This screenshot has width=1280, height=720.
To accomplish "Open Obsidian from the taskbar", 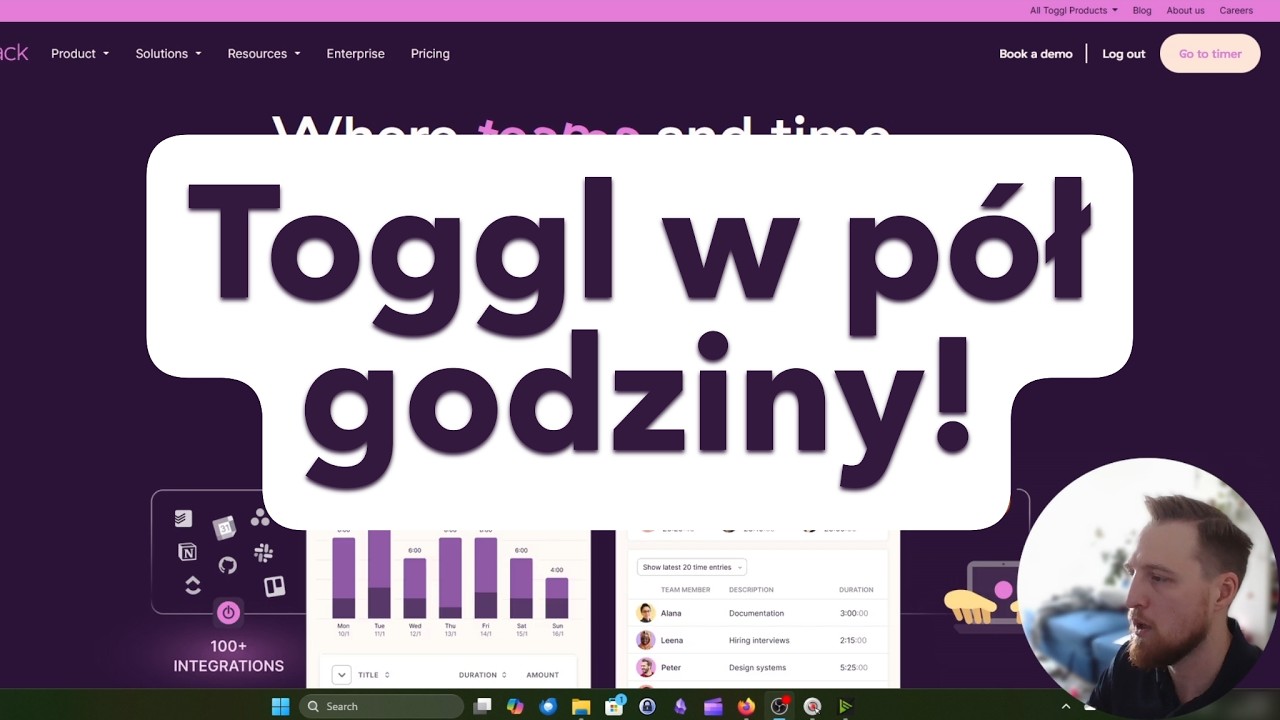I will click(680, 706).
